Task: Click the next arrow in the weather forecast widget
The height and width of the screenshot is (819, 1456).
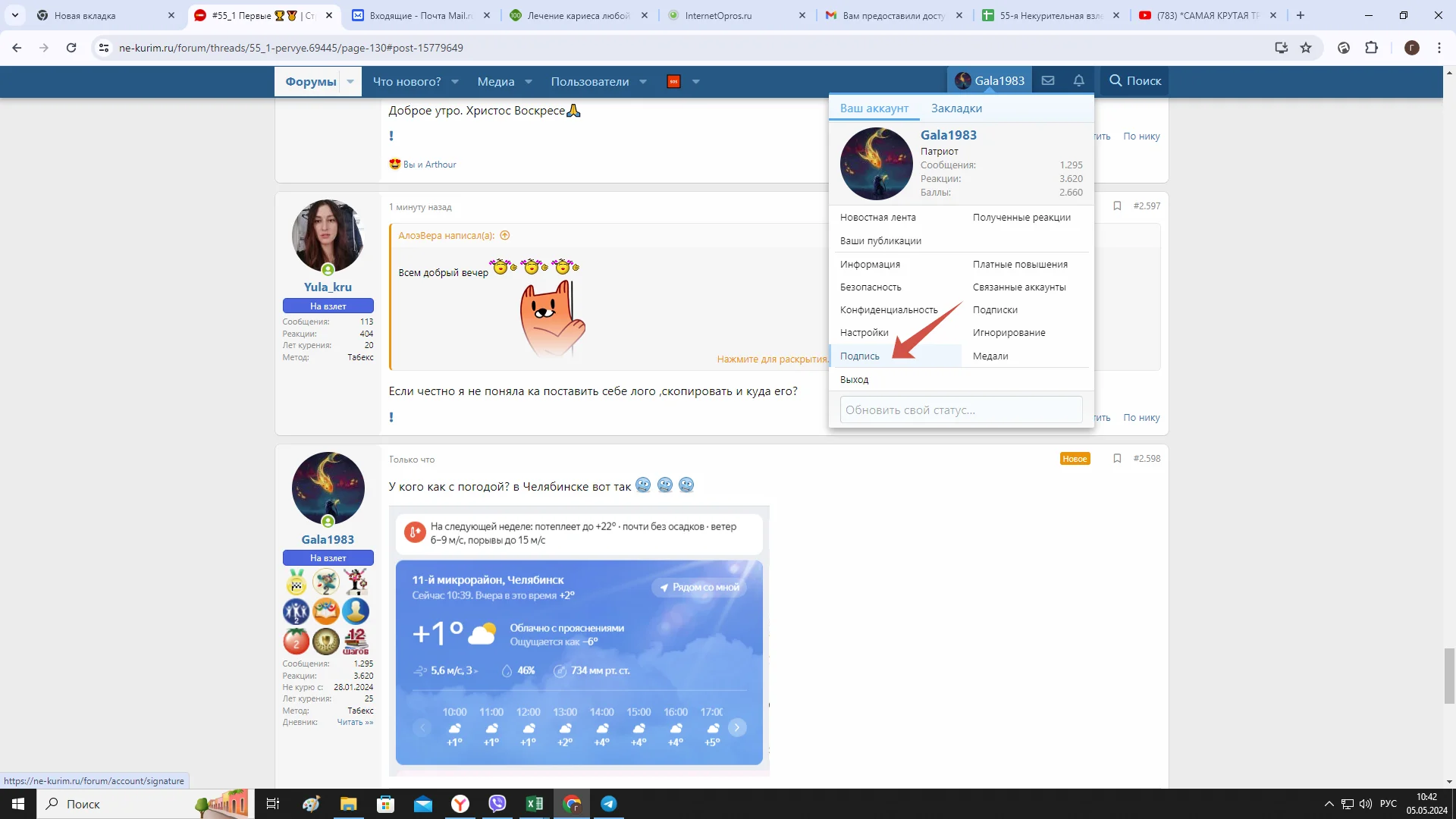Action: click(736, 727)
